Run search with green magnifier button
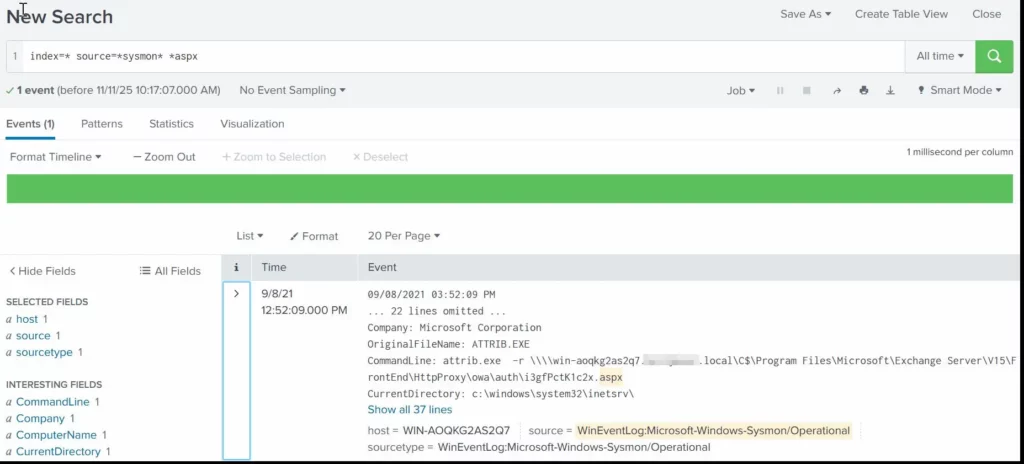This screenshot has height=464, width=1024. (994, 56)
